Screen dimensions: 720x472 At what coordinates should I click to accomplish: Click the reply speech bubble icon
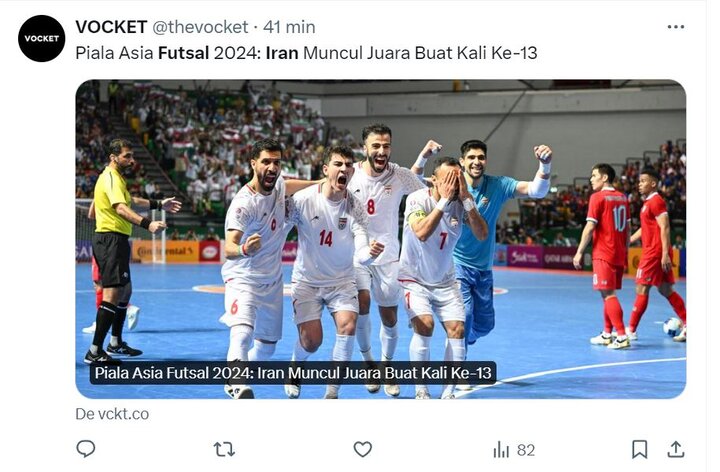pyautogui.click(x=85, y=449)
